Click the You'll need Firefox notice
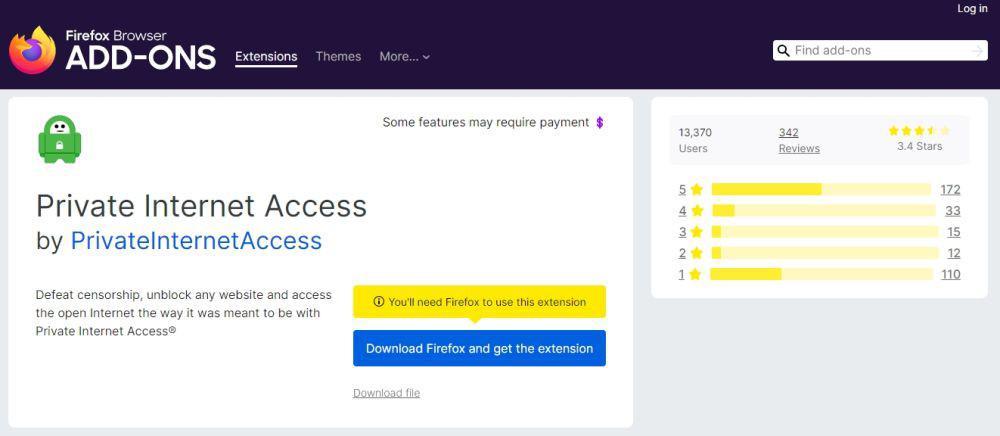Viewport: 1000px width, 436px height. click(x=480, y=302)
